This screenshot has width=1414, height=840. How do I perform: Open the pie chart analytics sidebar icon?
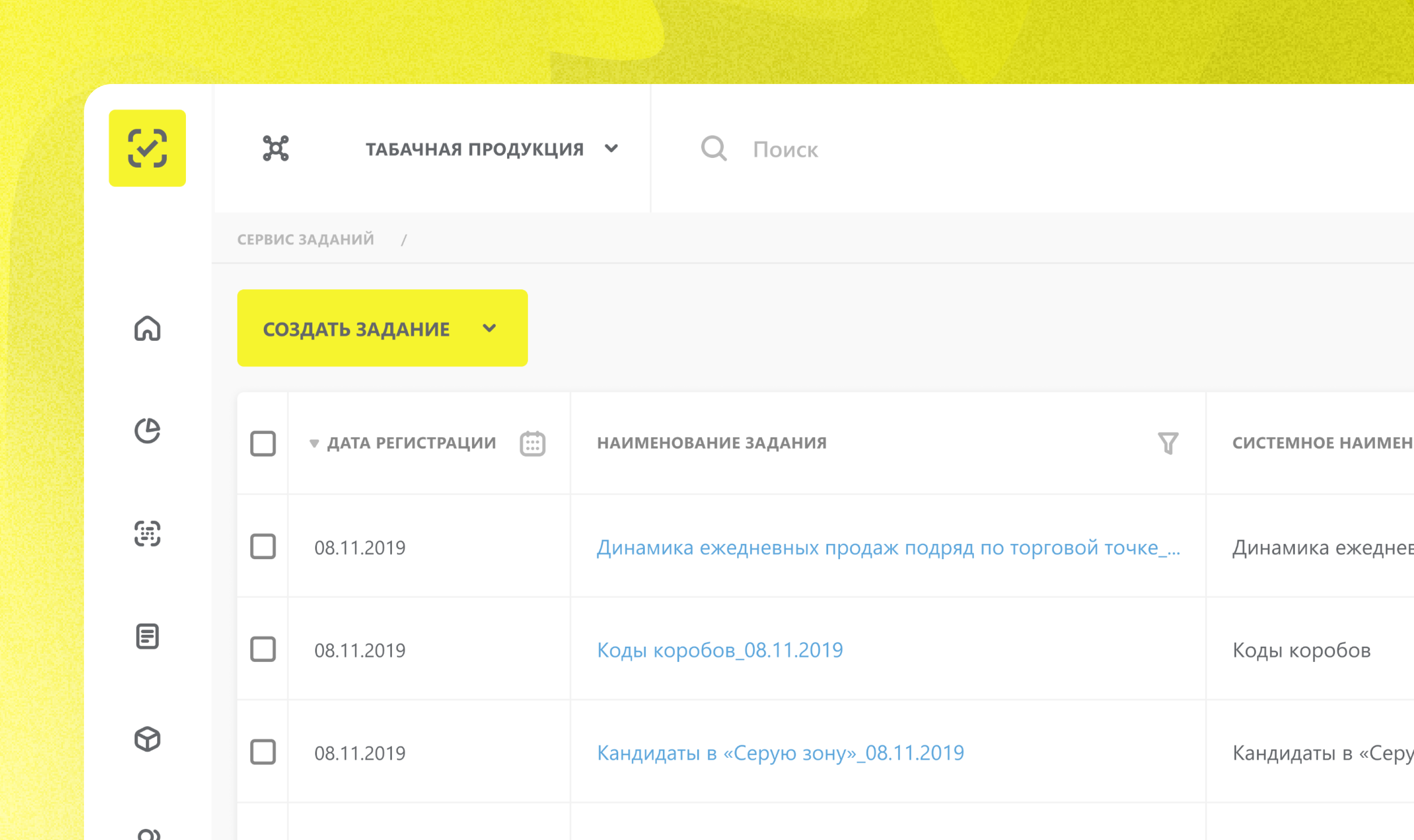147,431
